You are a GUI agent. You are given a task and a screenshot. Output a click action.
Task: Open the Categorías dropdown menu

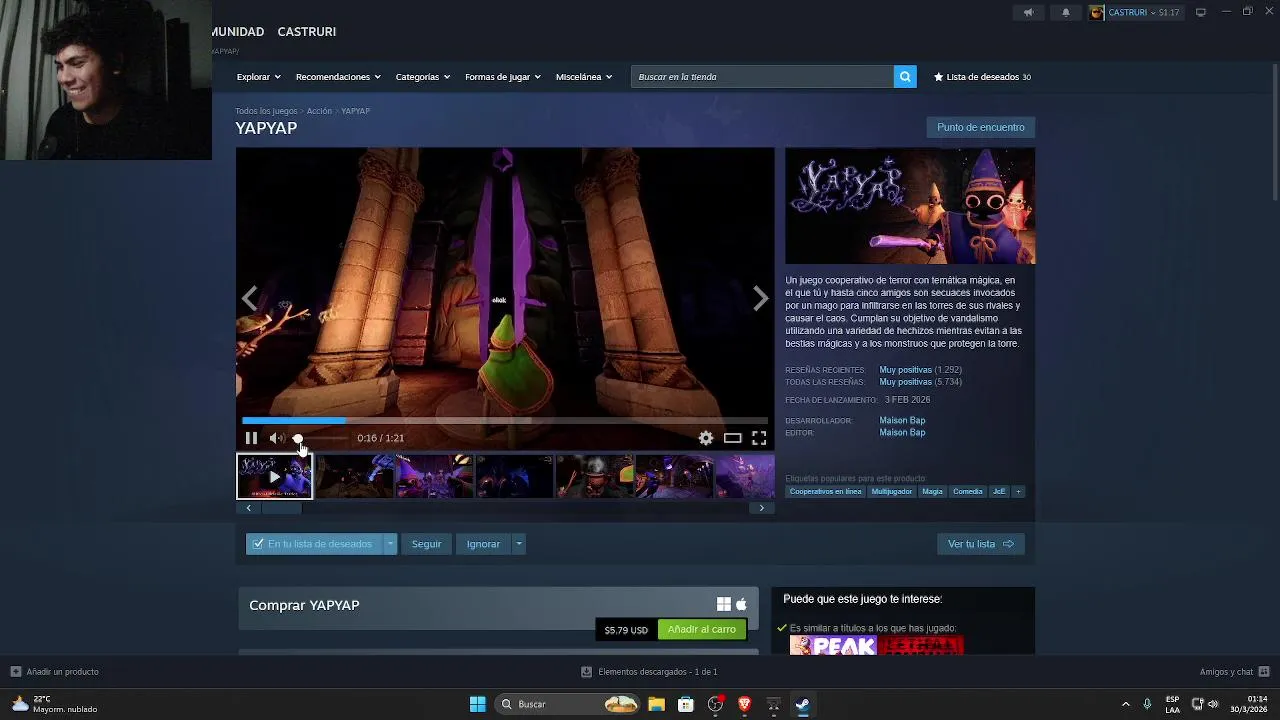point(422,77)
